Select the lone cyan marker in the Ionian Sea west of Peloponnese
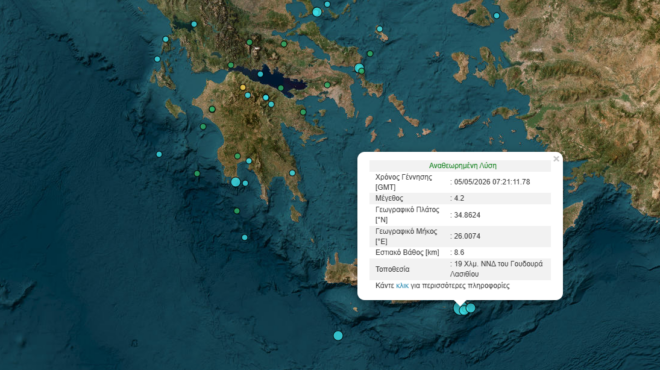Image resolution: width=660 pixels, height=370 pixels. click(159, 154)
